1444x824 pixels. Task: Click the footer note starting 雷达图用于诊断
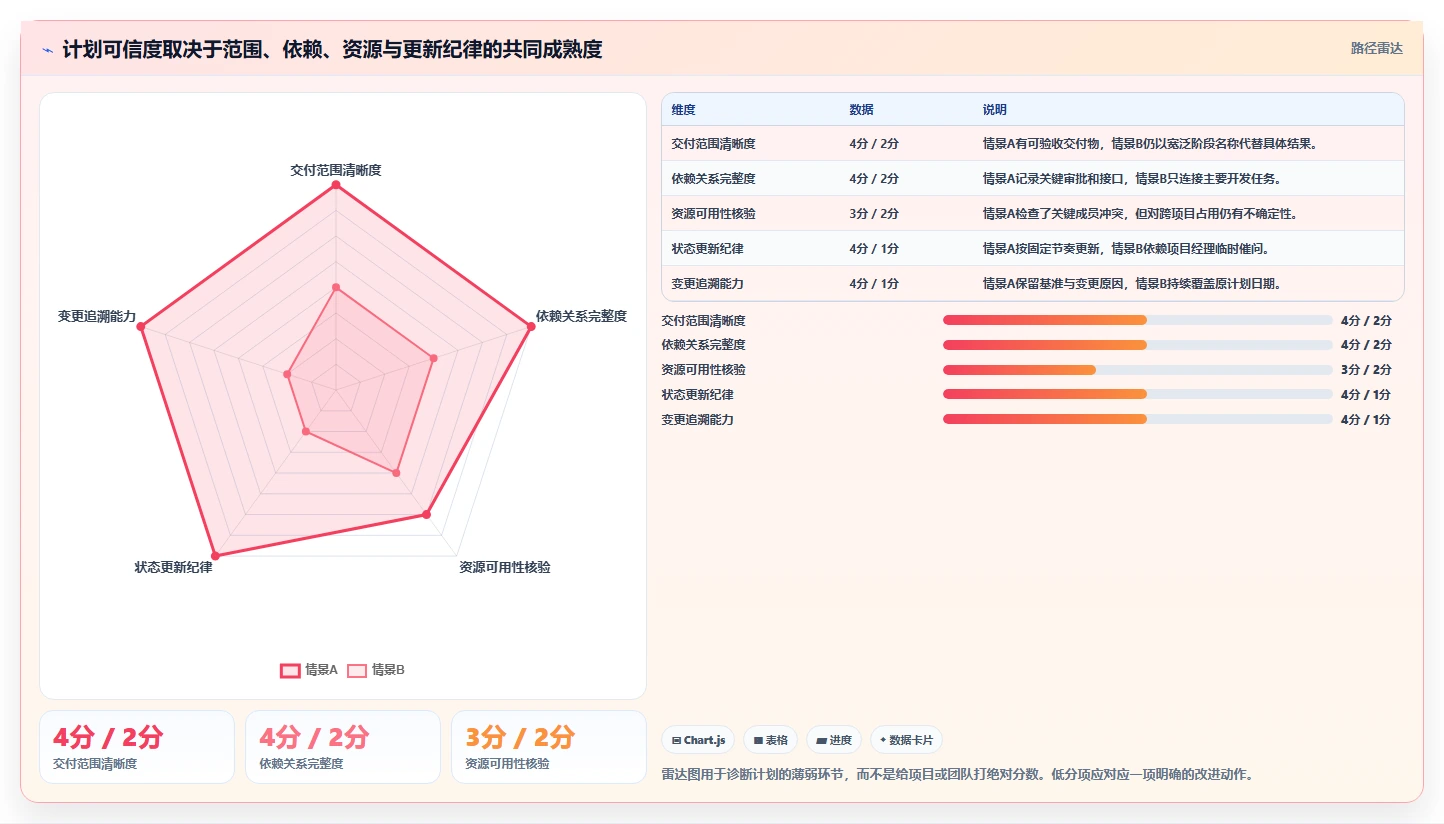[x=957, y=774]
